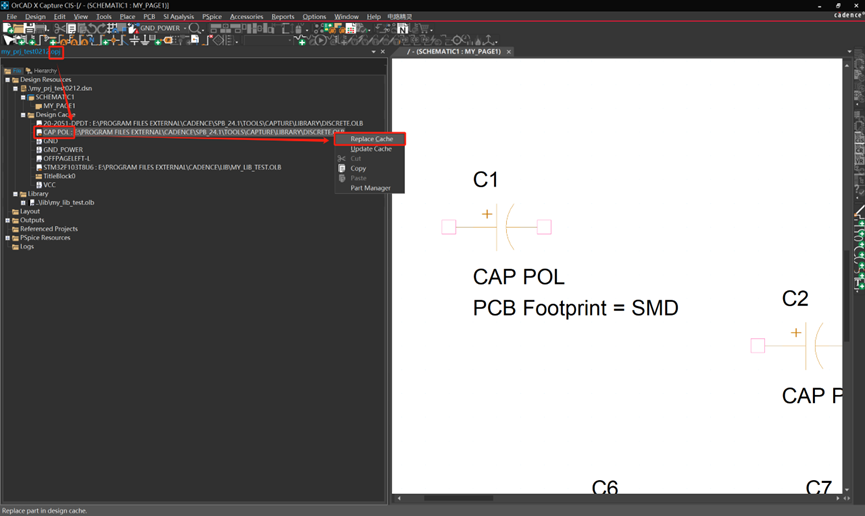Click the shopping cart toolbar icon
This screenshot has height=516, width=865.
(x=424, y=28)
